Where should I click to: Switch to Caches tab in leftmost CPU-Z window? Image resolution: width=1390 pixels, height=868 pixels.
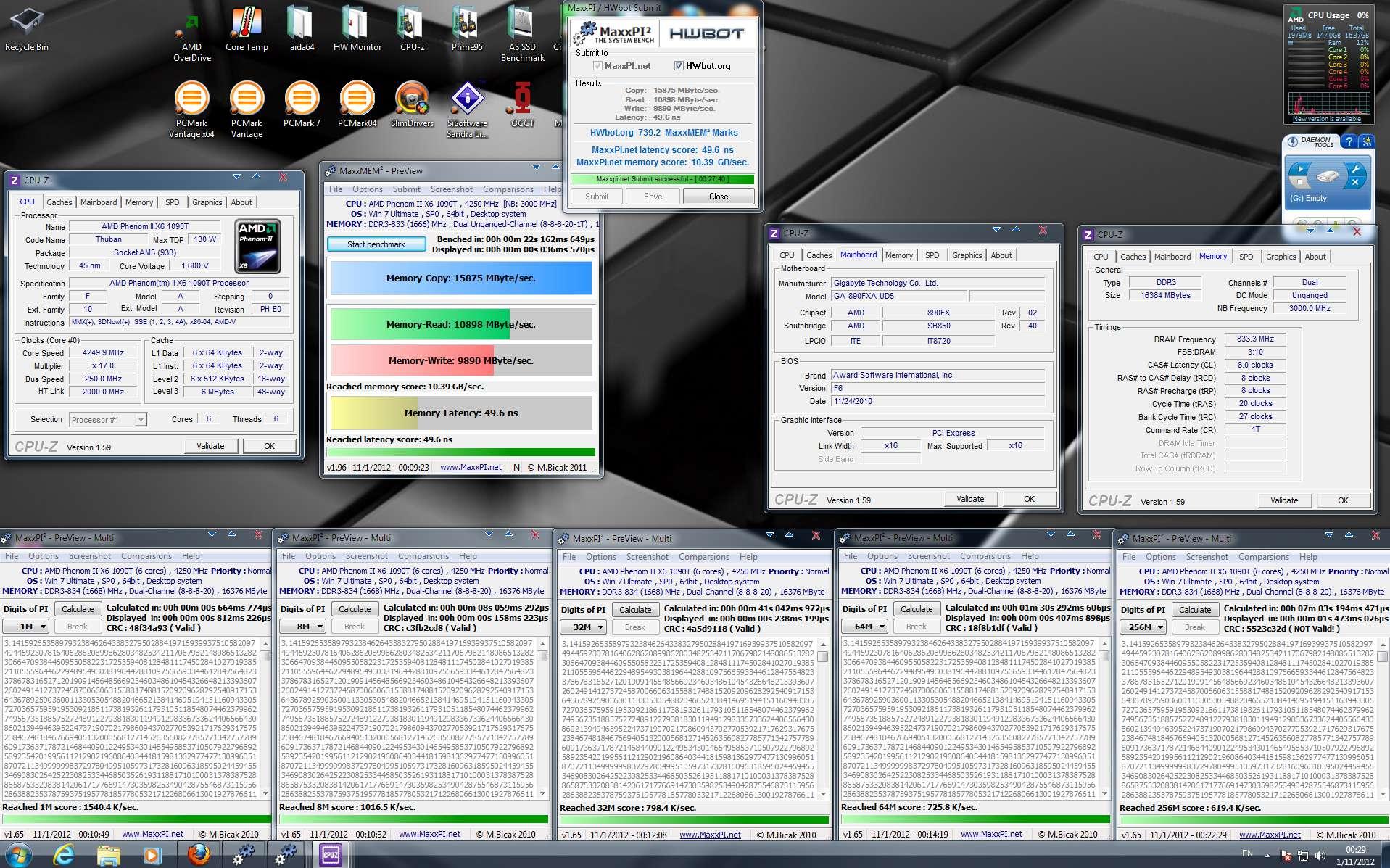(59, 202)
